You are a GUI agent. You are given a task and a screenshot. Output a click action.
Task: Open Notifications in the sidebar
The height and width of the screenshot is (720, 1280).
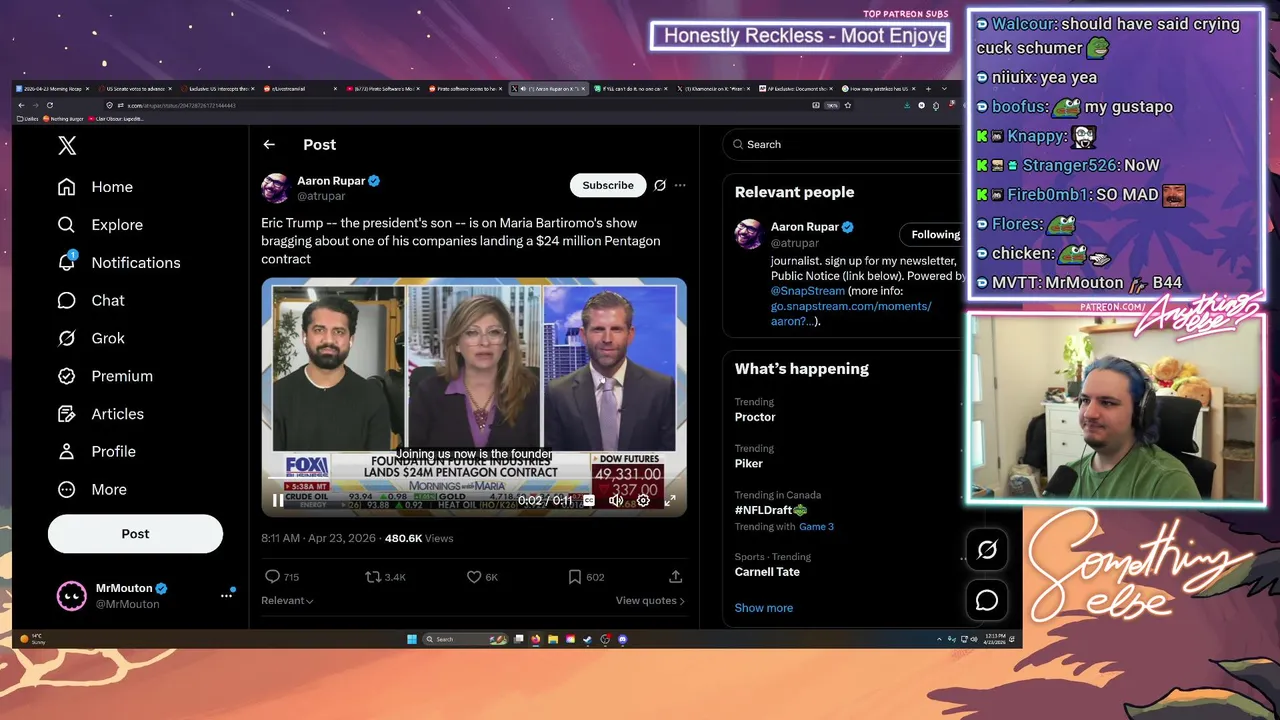pyautogui.click(x=119, y=263)
